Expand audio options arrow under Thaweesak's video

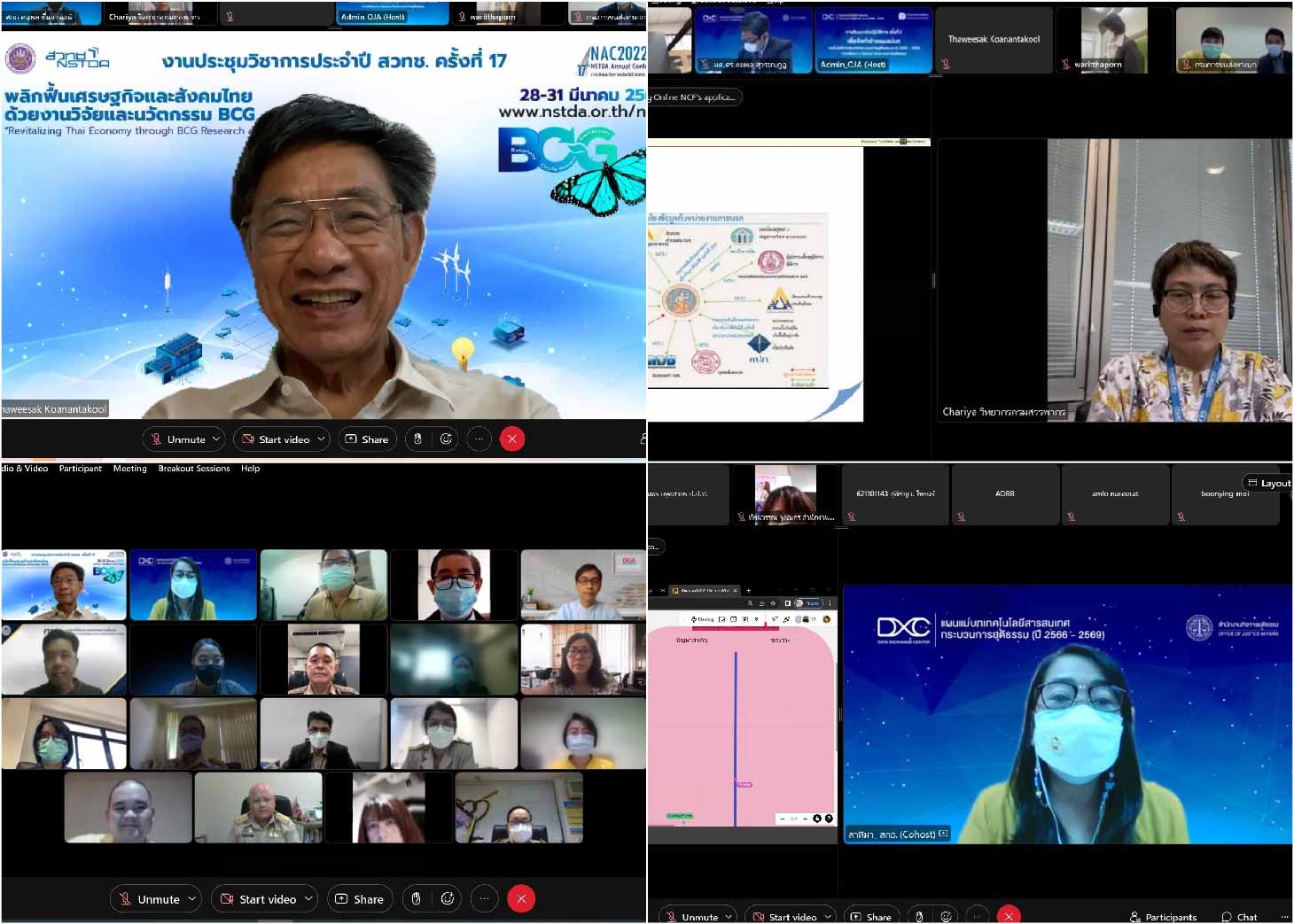pos(216,439)
